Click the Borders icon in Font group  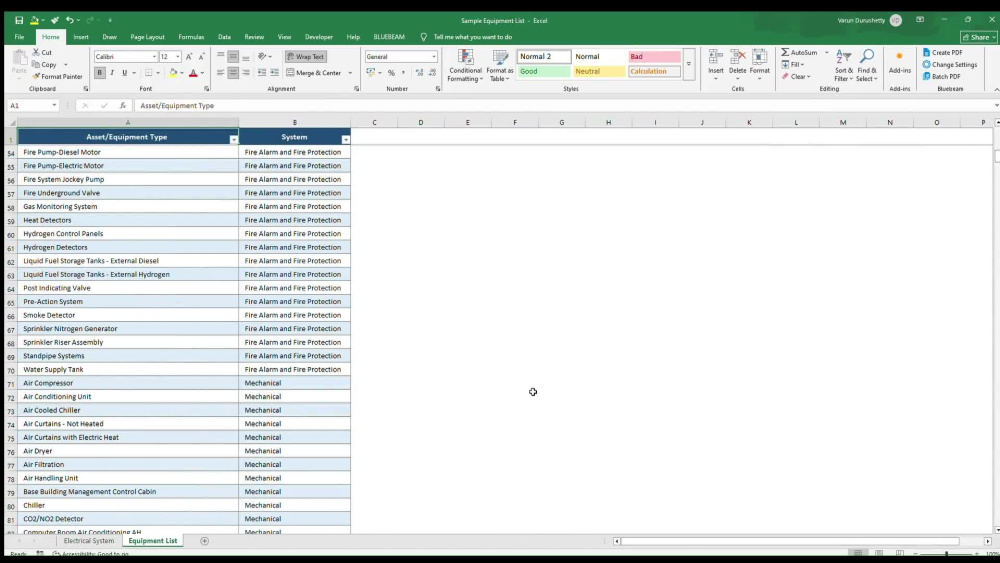click(148, 73)
